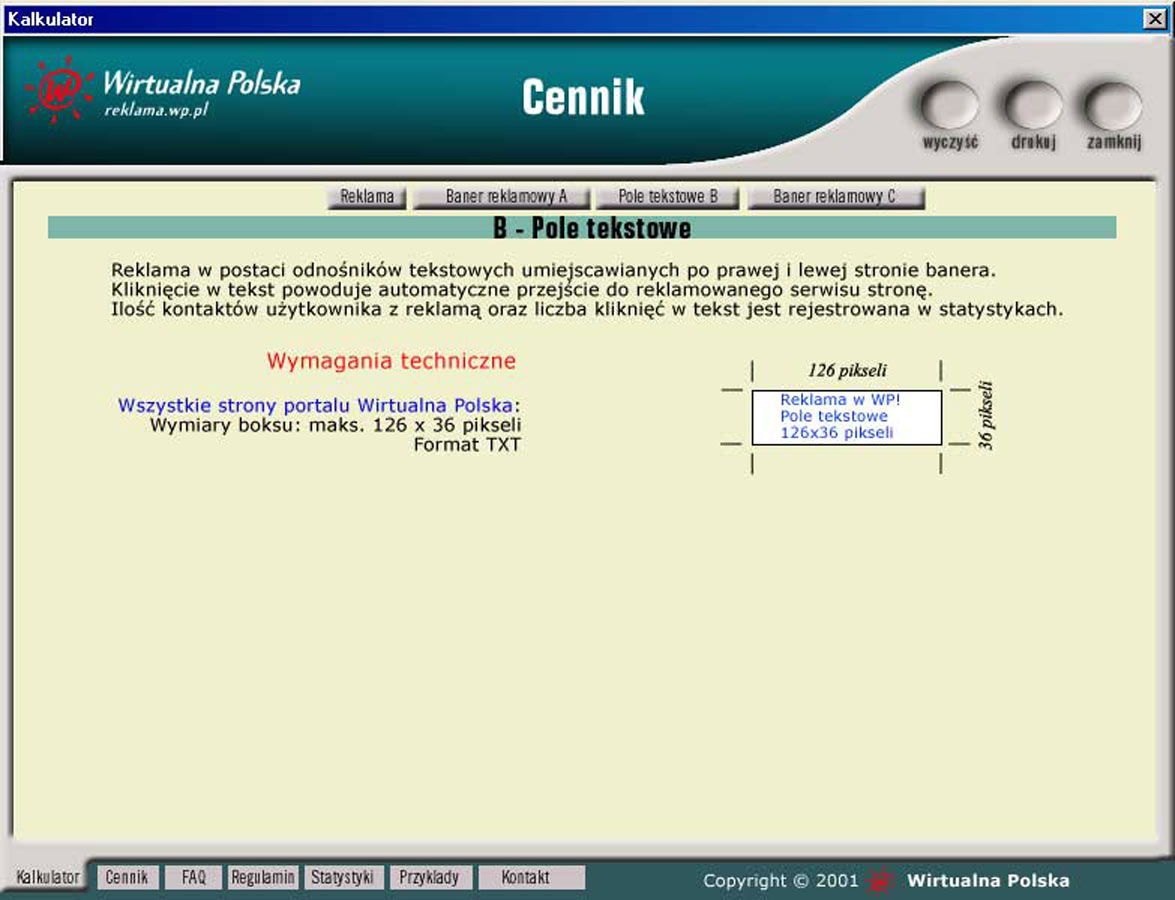Click the 'Wymagania techniczne' heading
Image resolution: width=1175 pixels, height=900 pixels.
[391, 360]
